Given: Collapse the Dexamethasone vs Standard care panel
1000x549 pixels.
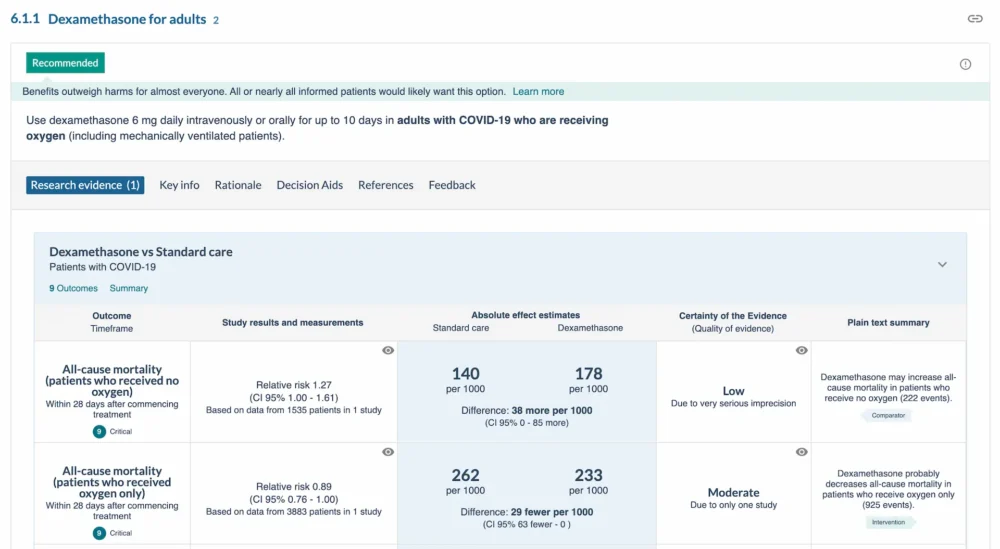Looking at the screenshot, I should click(x=942, y=265).
